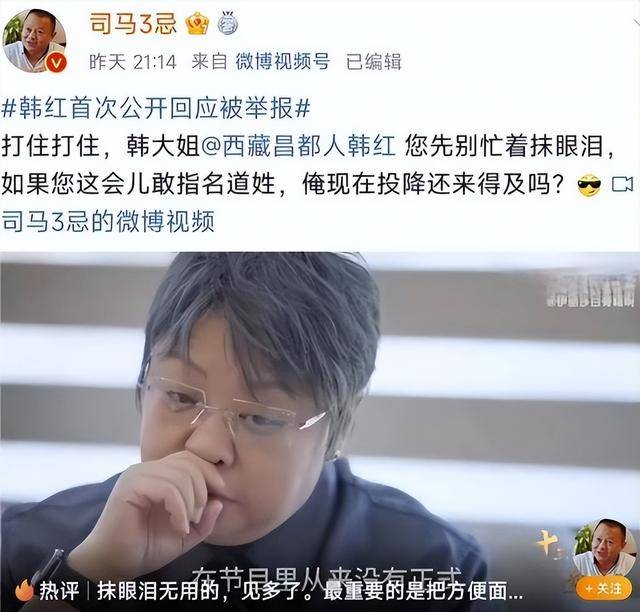Click the 司马3忌 username
Screen dimensions: 640x612
(133, 23)
